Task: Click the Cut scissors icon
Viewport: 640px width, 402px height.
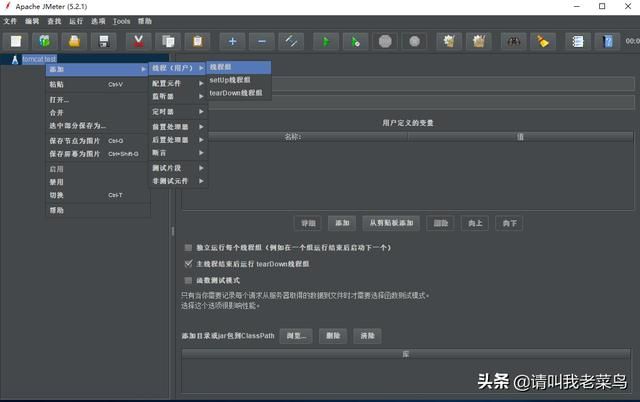Action: pyautogui.click(x=138, y=41)
